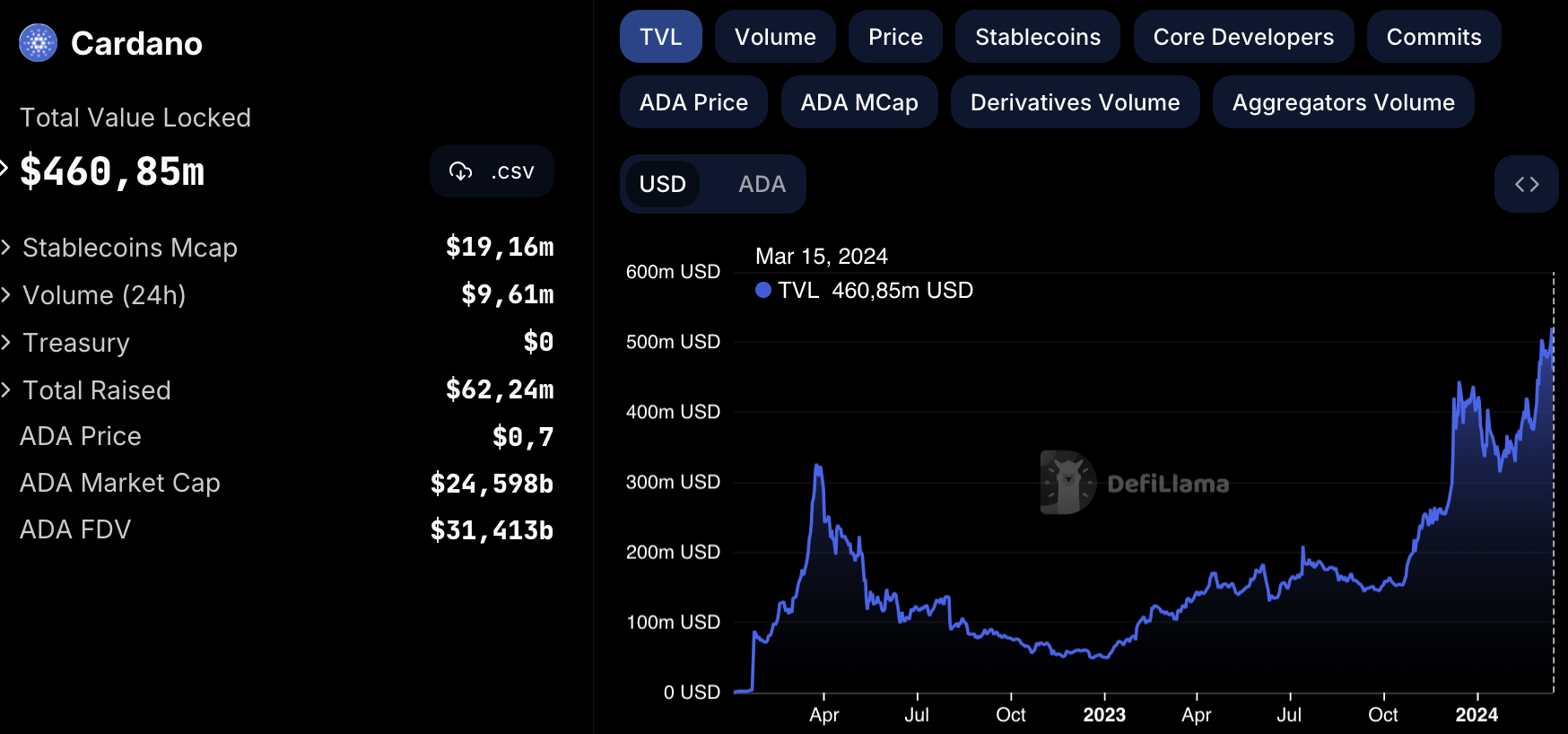This screenshot has height=734, width=1568.
Task: Enable the Price chart option
Action: [x=894, y=37]
